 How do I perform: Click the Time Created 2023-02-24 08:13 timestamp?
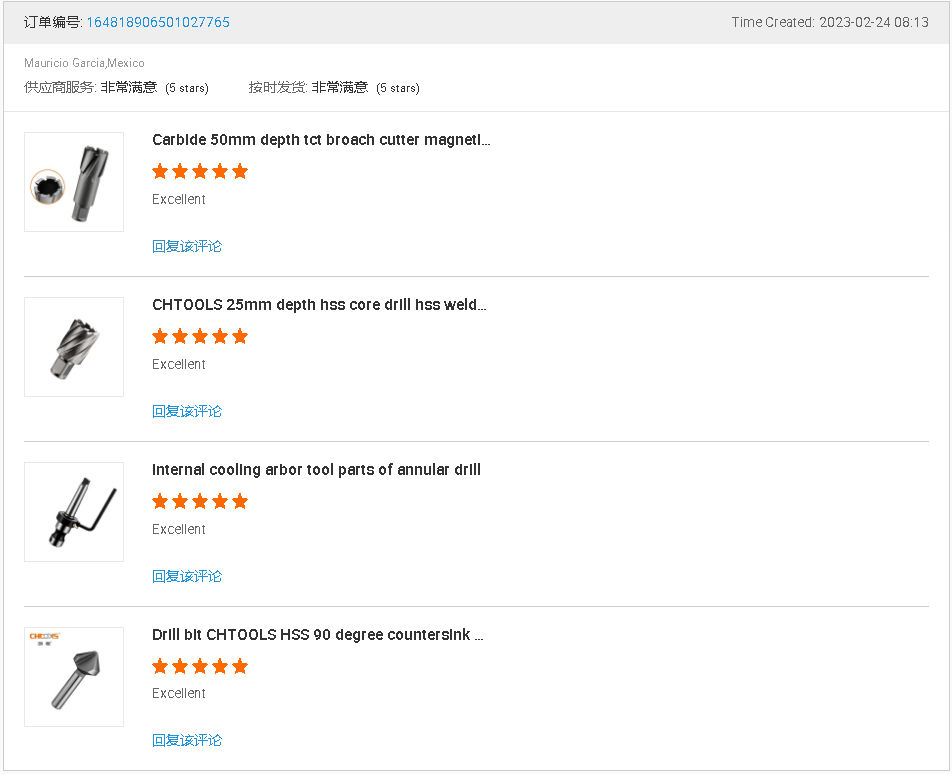point(829,22)
